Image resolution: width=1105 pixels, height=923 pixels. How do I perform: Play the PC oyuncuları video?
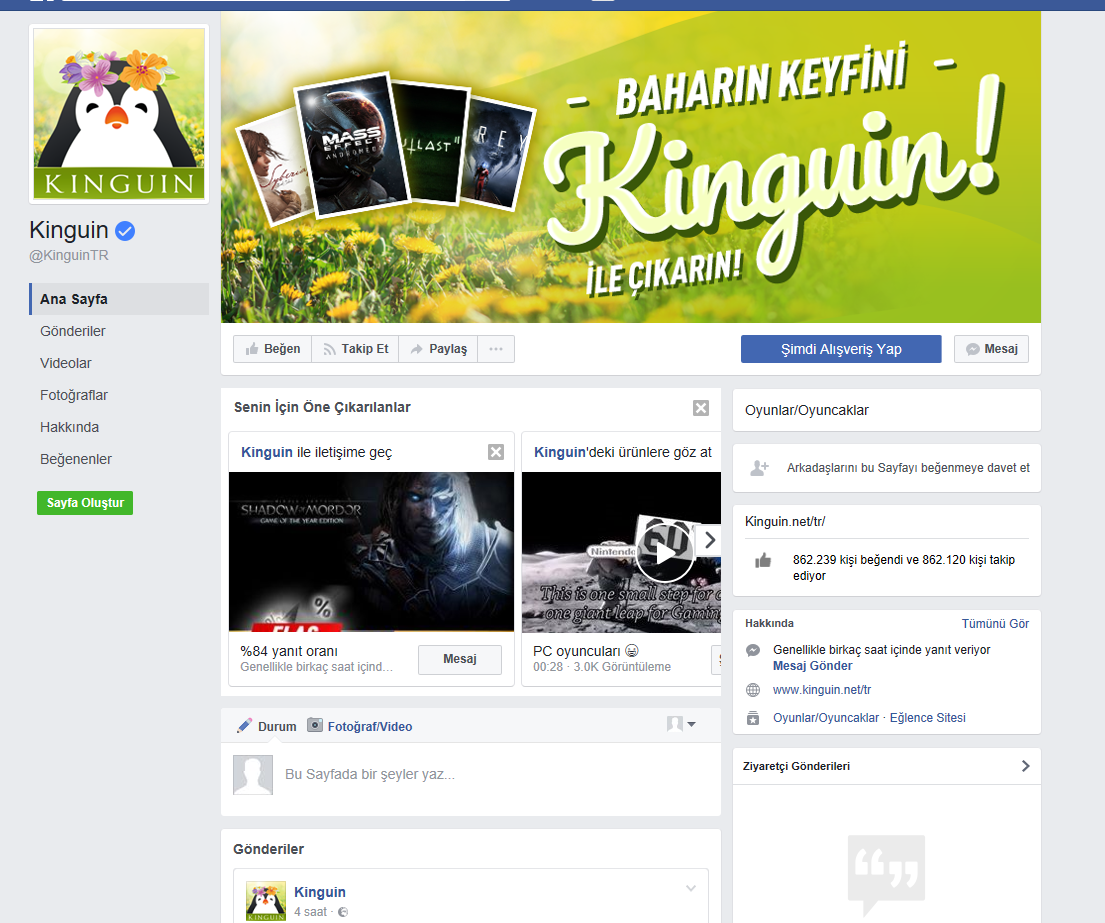(665, 553)
